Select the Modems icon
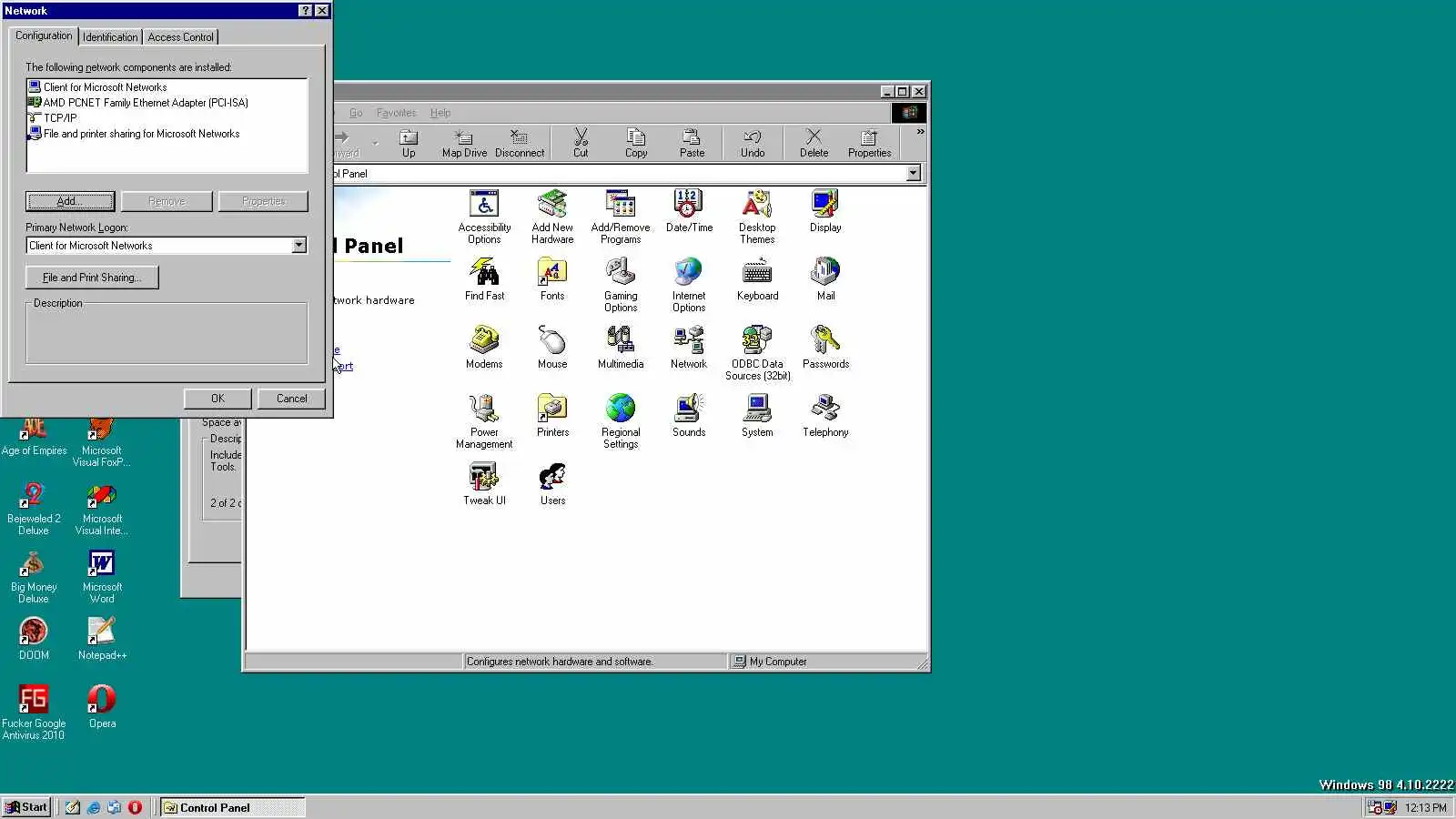Viewport: 1456px width, 819px height. tap(484, 348)
